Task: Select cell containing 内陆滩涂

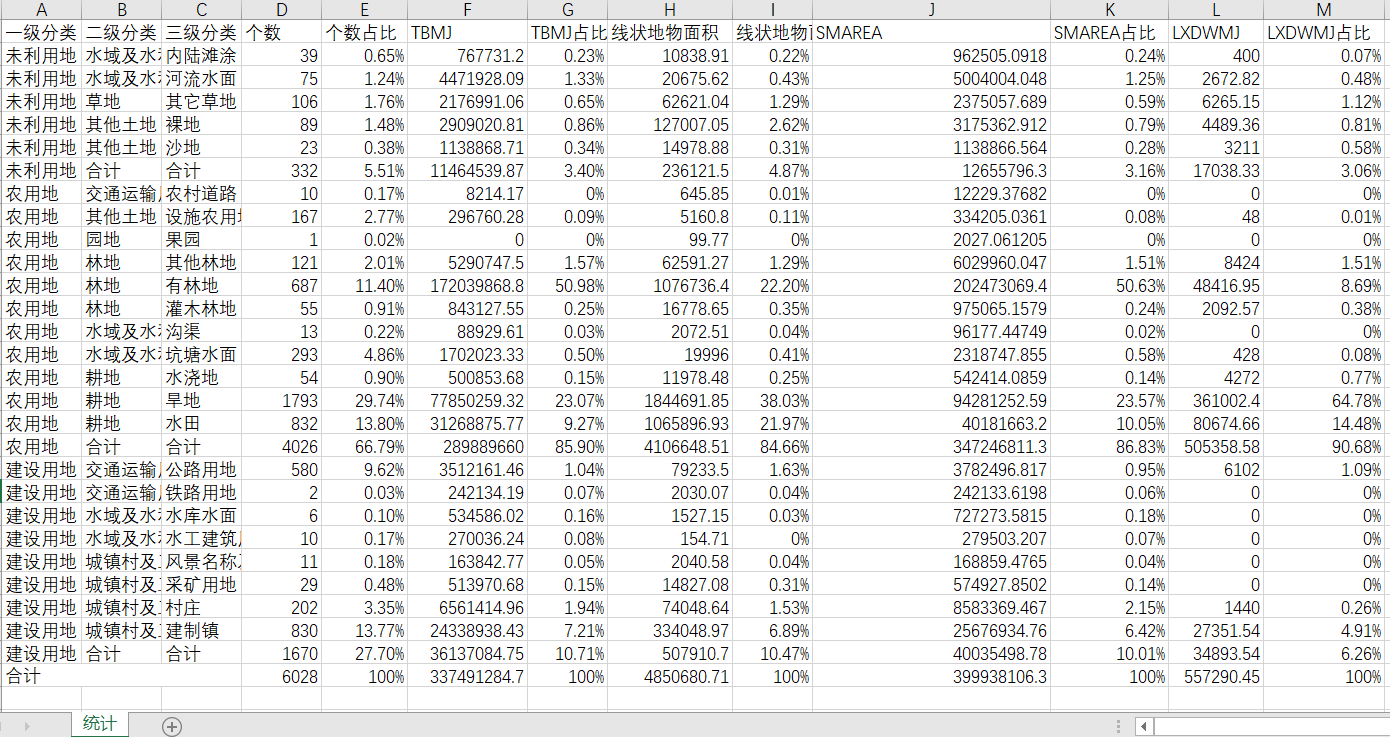Action: 201,56
